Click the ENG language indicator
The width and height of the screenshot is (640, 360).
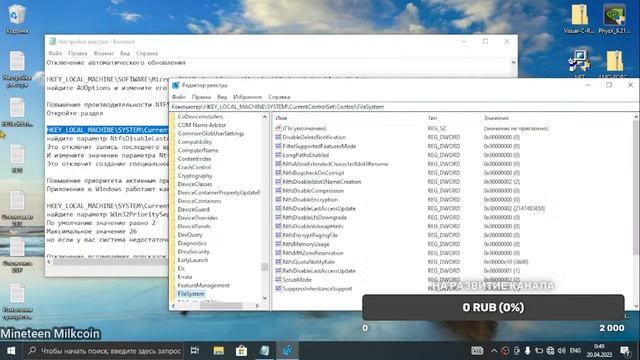575,351
